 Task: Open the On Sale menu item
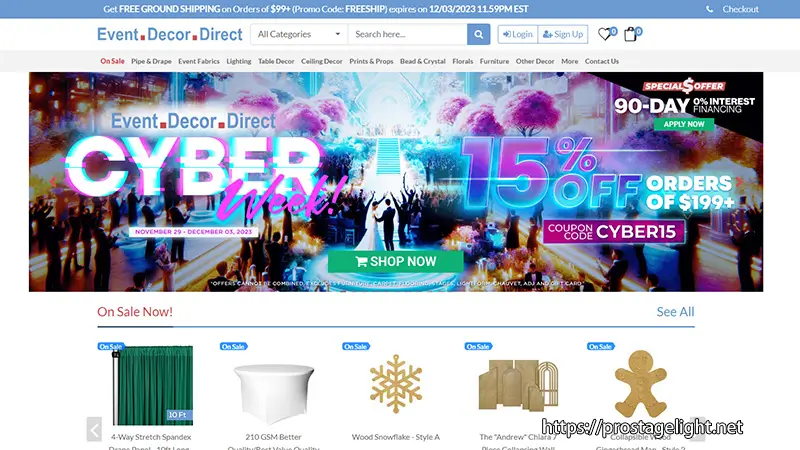(112, 61)
